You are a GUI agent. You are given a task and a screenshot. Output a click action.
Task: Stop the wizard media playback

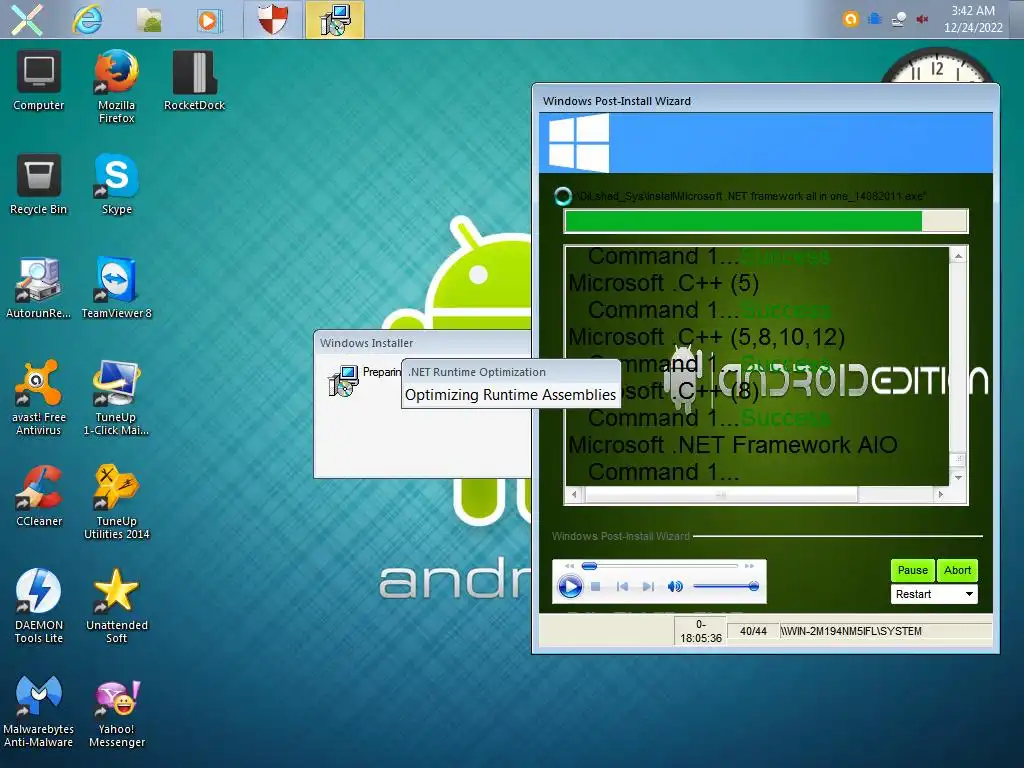pos(596,586)
